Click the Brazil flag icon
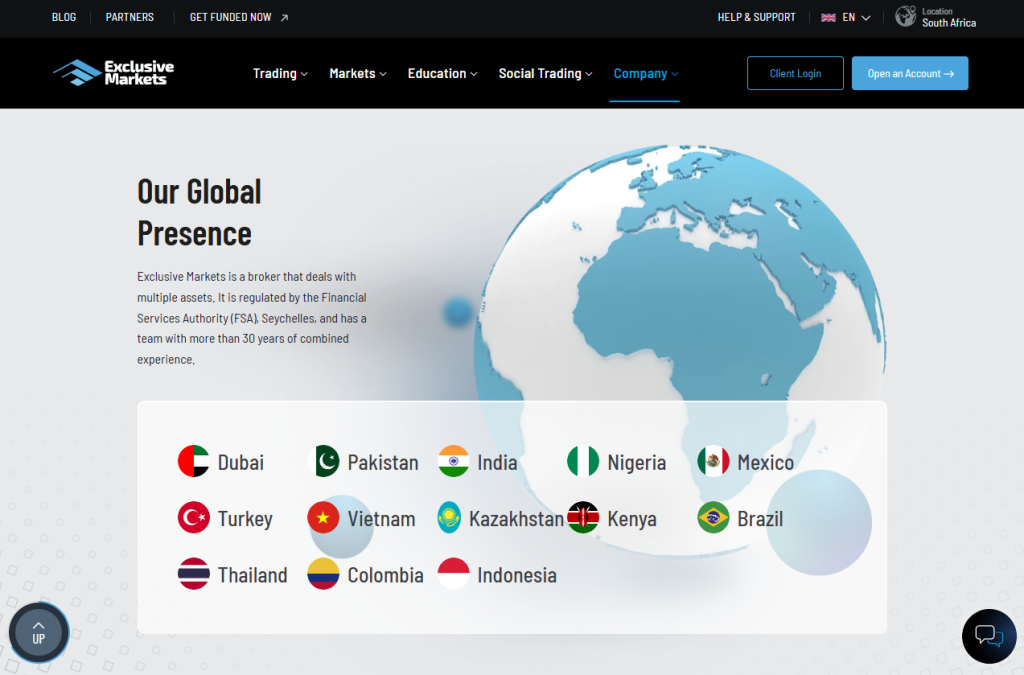The image size is (1024, 675). pos(713,518)
